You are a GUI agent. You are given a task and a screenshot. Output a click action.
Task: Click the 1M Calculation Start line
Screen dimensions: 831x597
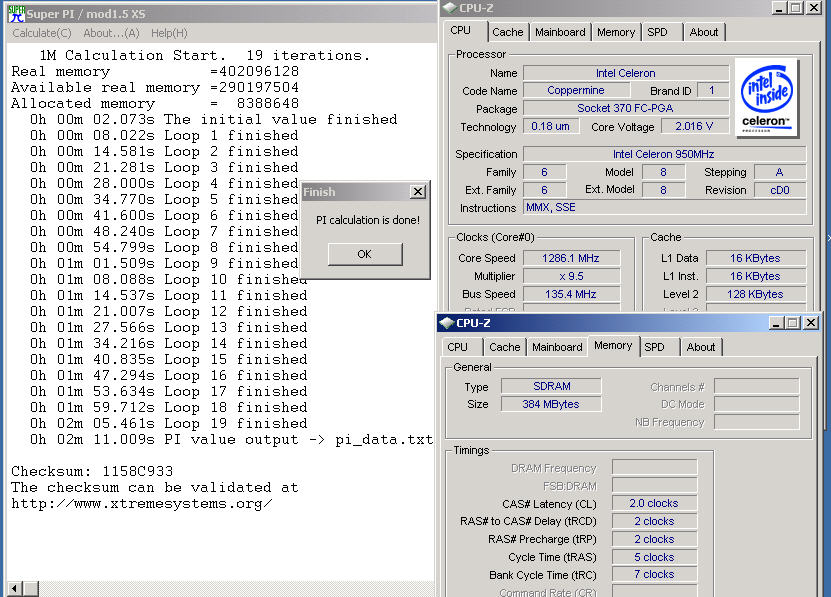[205, 55]
